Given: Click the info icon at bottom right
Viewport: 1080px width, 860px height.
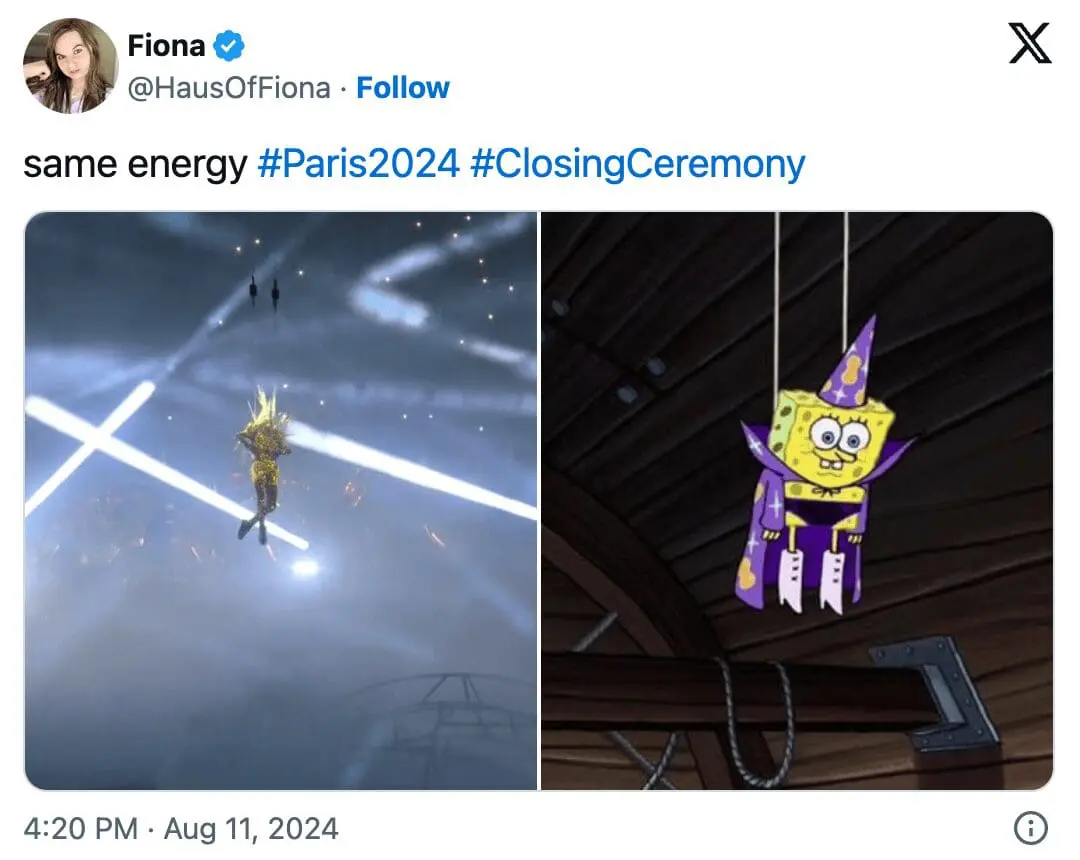Looking at the screenshot, I should point(1032,829).
